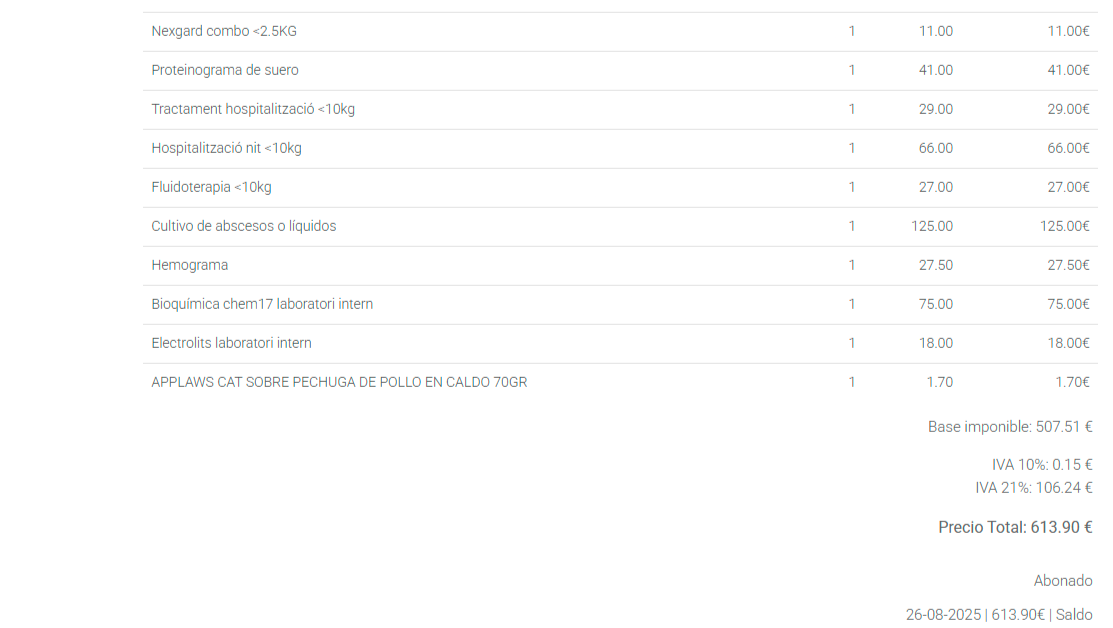Click the Hemograma item name
This screenshot has width=1113, height=628.
190,265
